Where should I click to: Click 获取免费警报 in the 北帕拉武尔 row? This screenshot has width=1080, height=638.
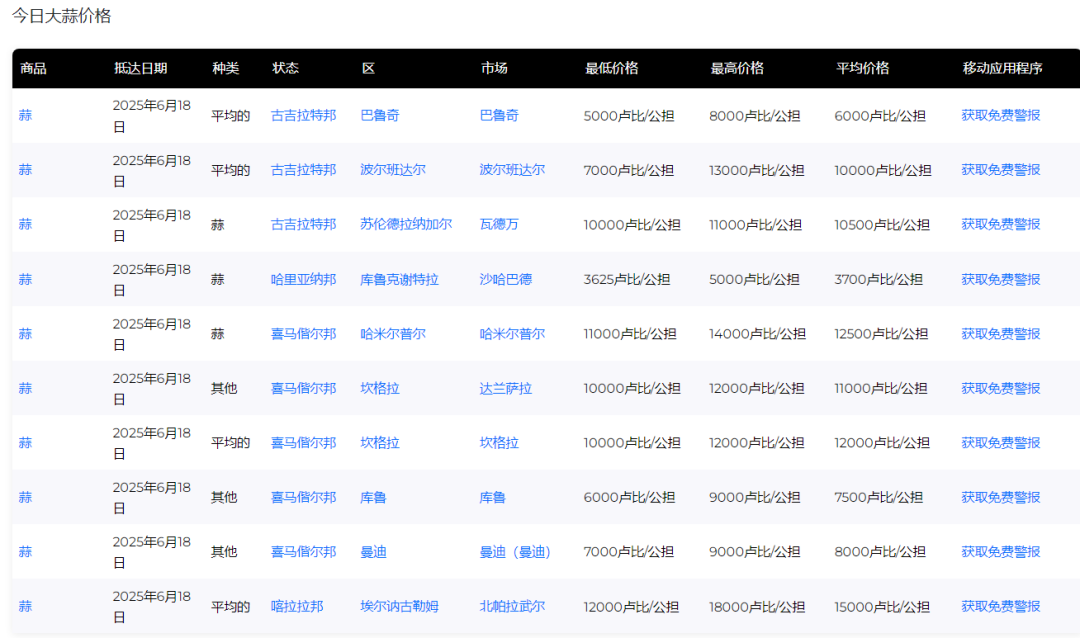point(1000,607)
